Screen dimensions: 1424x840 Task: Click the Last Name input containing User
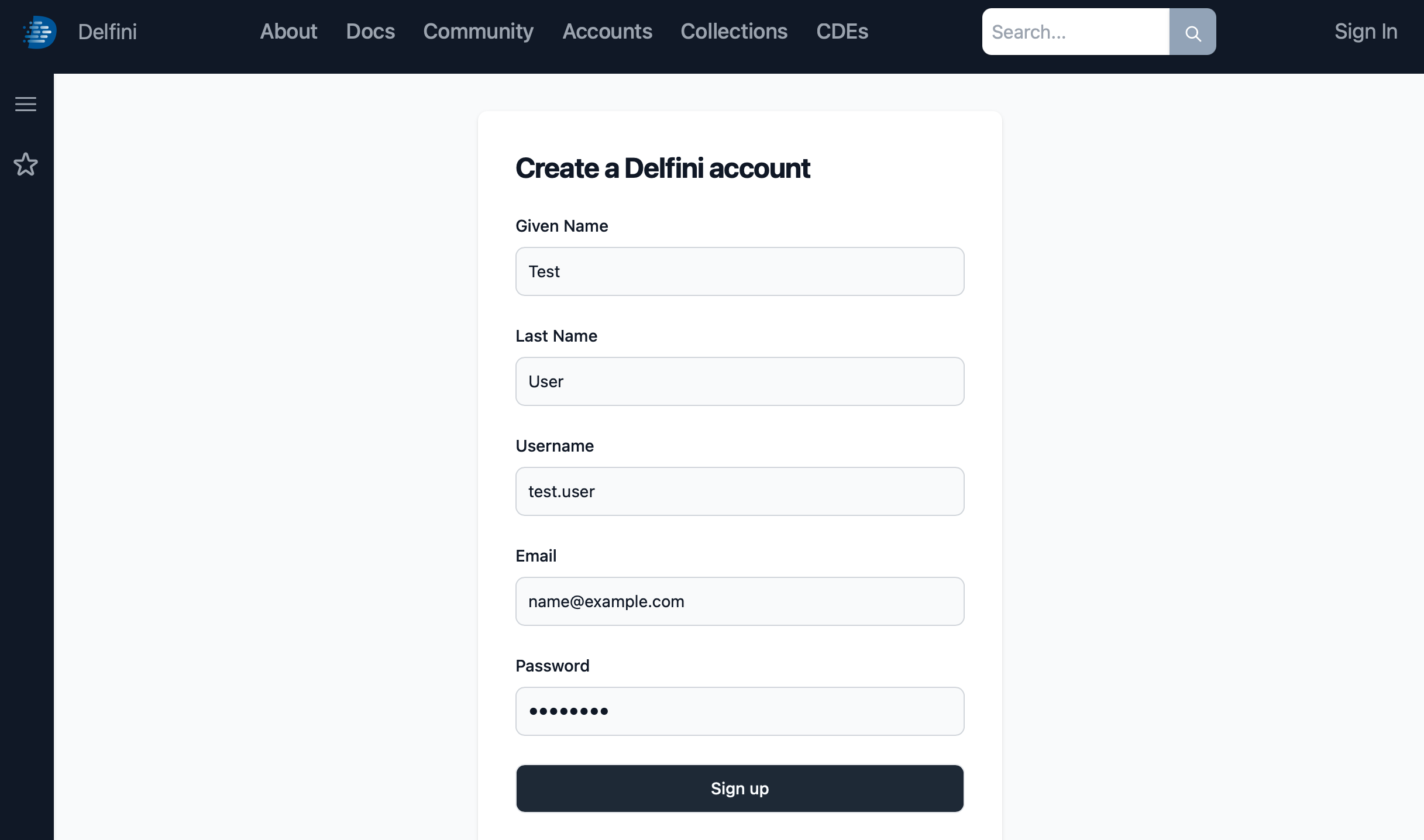(739, 381)
